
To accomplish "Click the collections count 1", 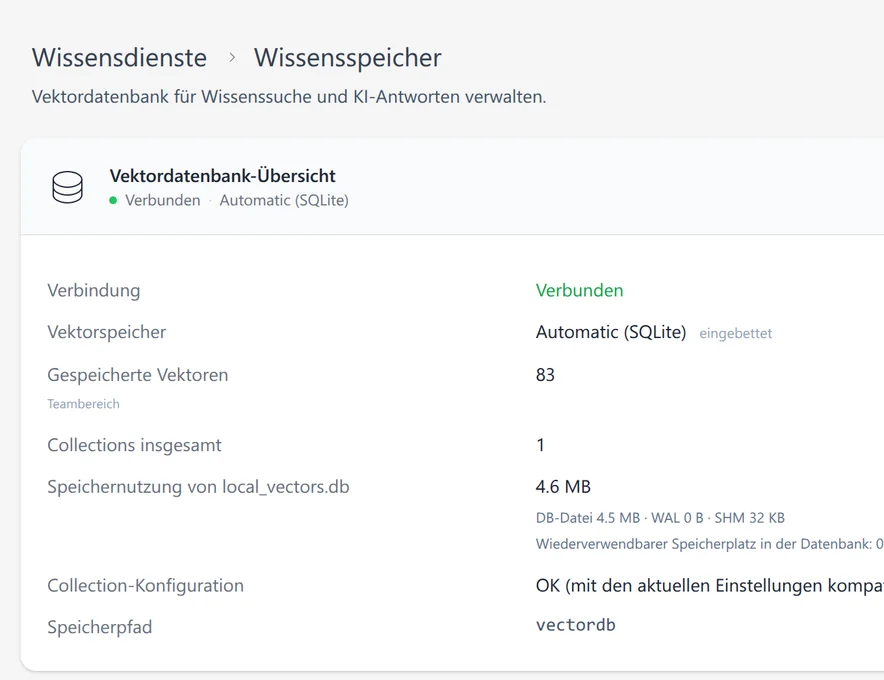I will [541, 445].
